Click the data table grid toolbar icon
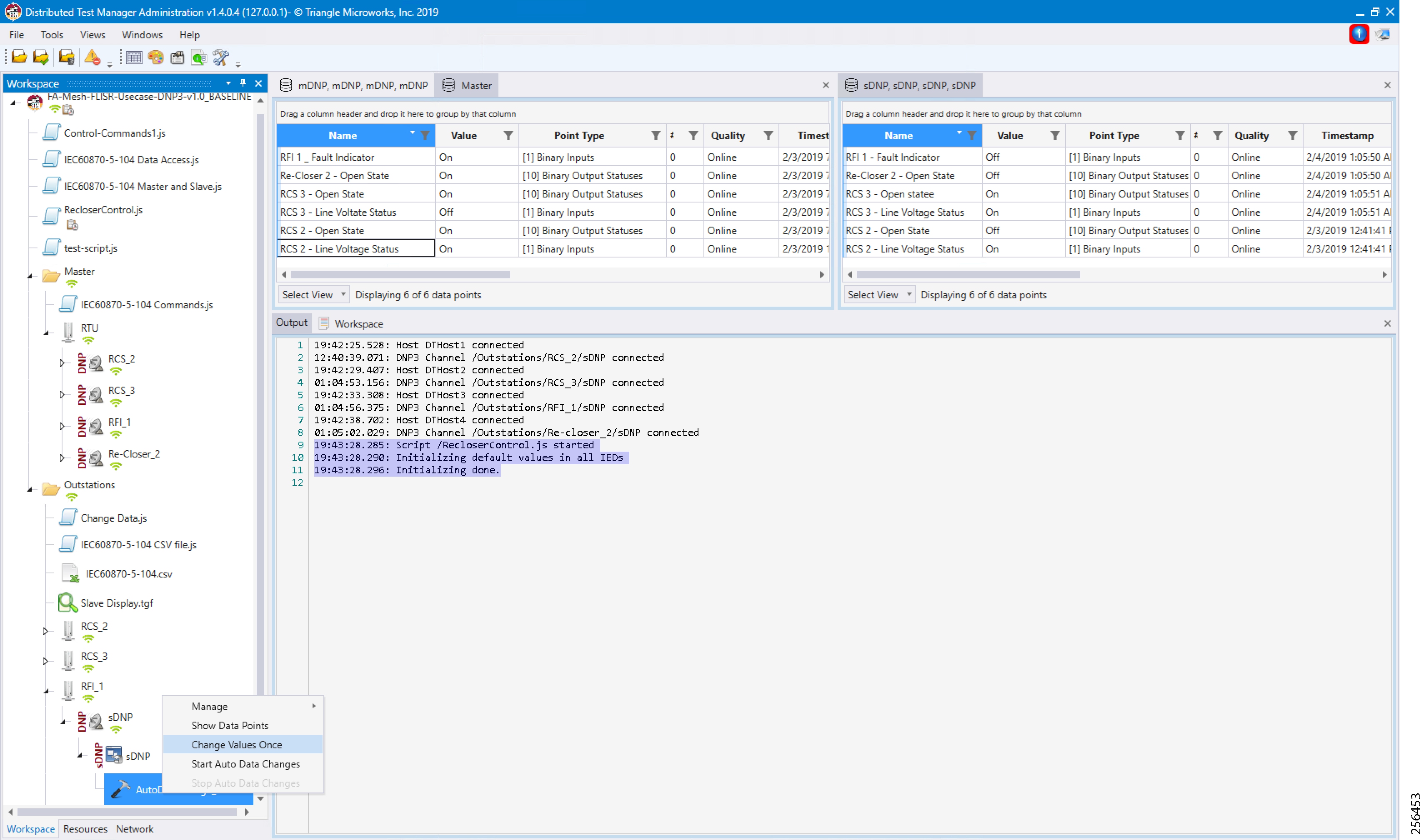Viewport: 1424px width, 840px height. [x=134, y=57]
